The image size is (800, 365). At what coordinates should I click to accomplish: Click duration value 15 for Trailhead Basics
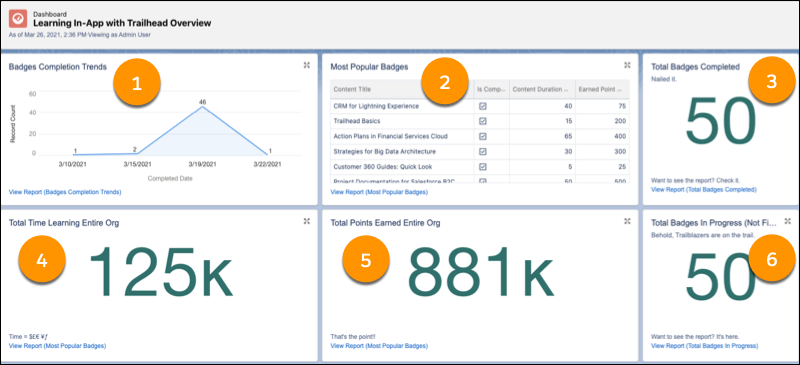pyautogui.click(x=569, y=121)
